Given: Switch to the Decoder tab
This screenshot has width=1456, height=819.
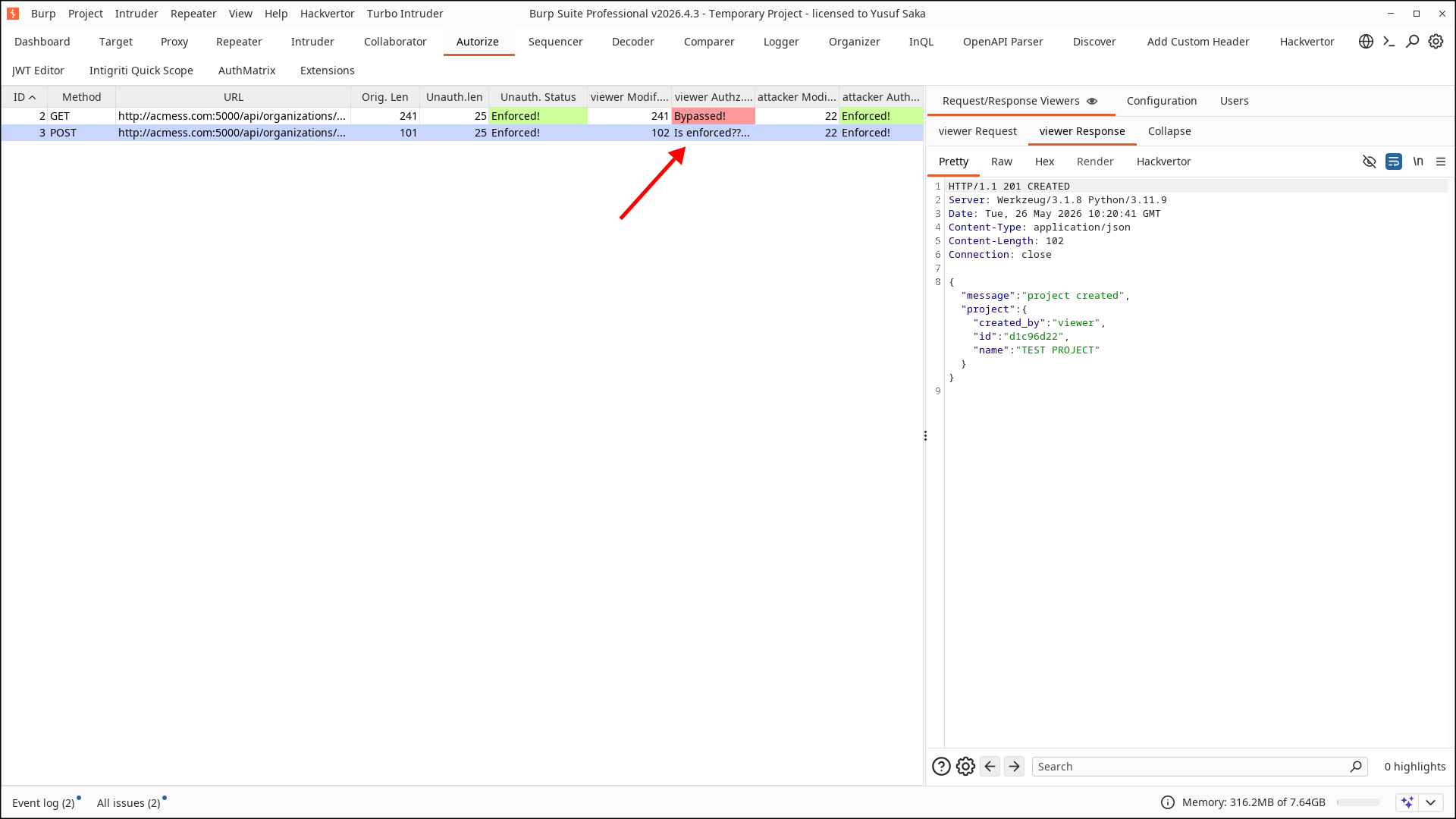Looking at the screenshot, I should tap(633, 42).
